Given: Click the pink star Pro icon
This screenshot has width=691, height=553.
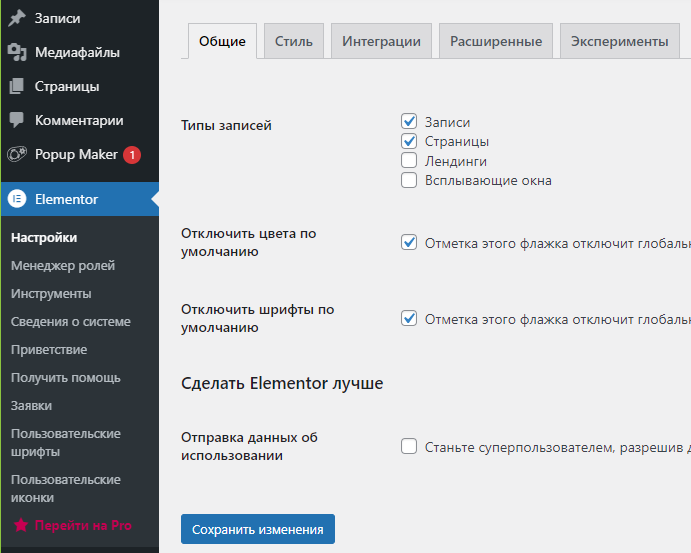Looking at the screenshot, I should pos(21,525).
